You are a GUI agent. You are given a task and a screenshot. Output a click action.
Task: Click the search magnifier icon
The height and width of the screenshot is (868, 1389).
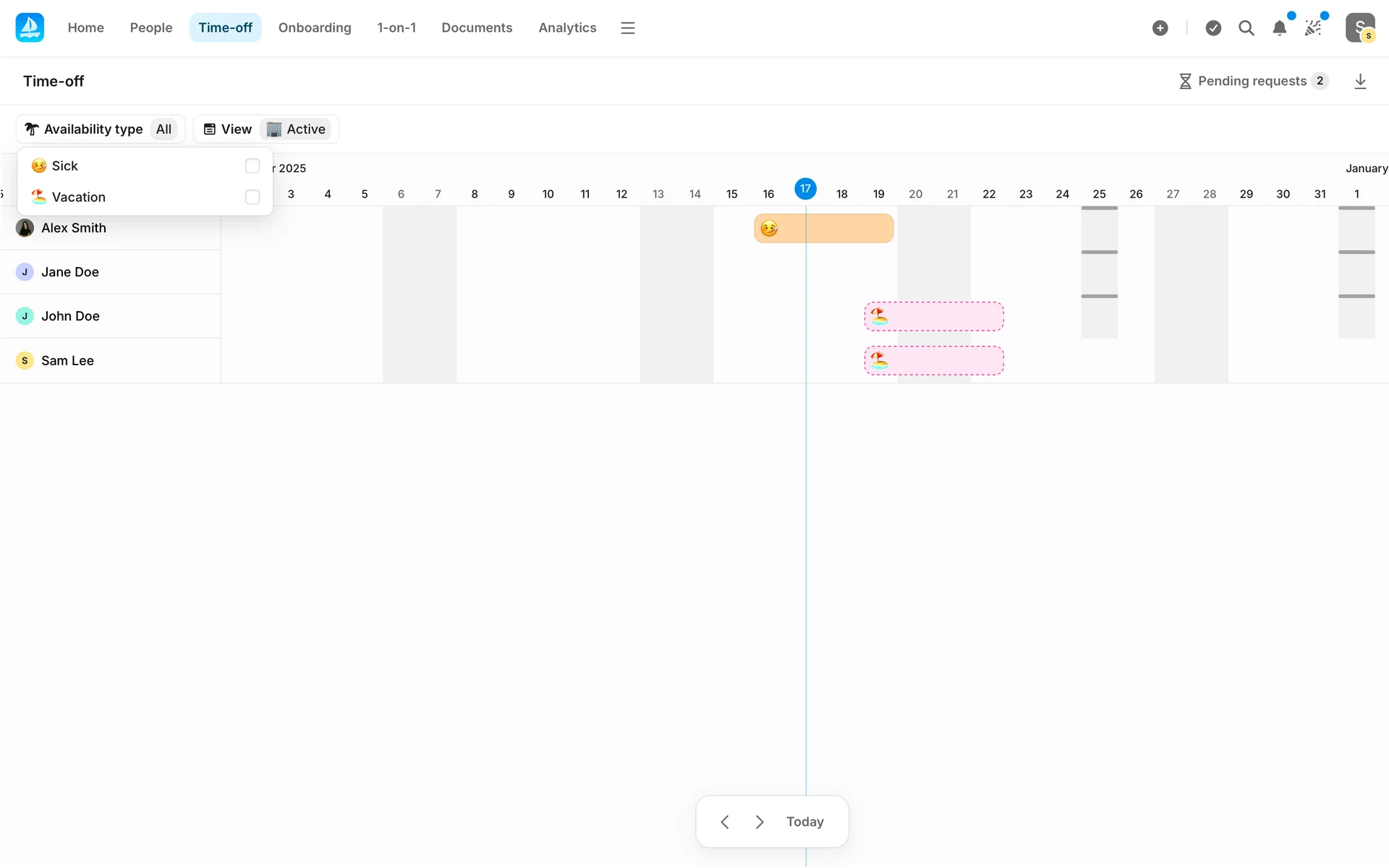(x=1246, y=28)
